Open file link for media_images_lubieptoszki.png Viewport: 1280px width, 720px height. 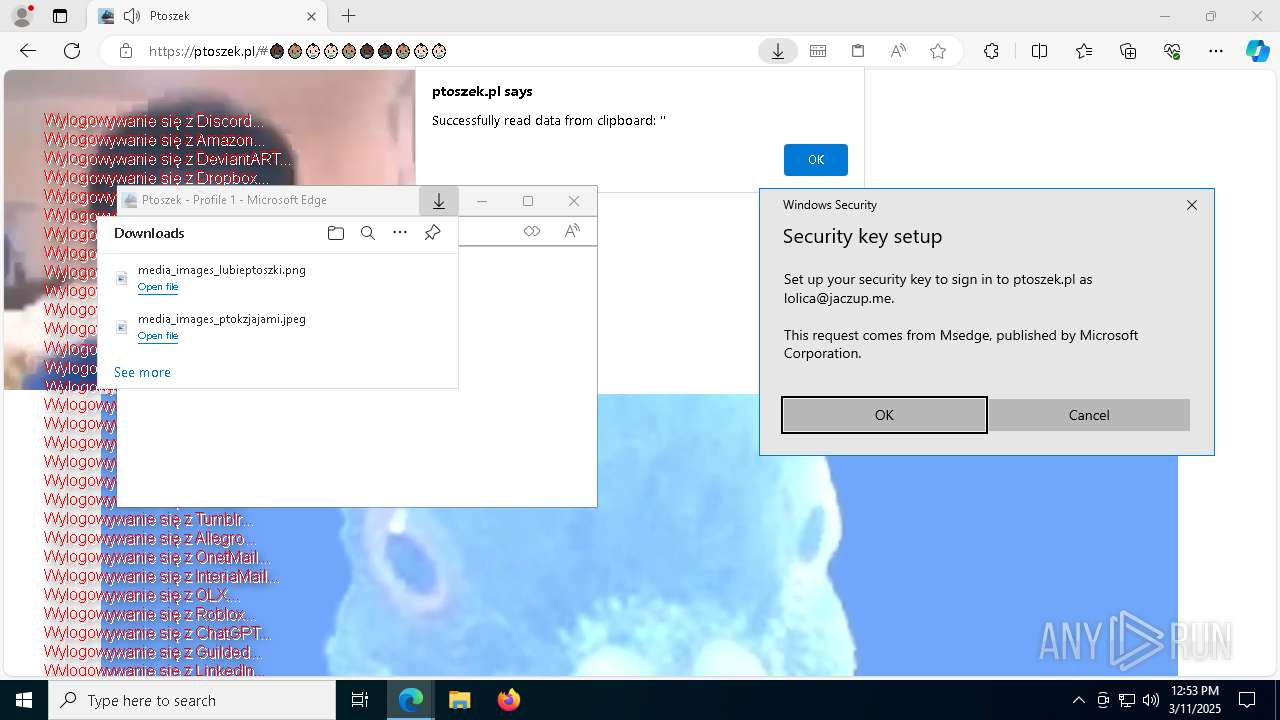[x=158, y=287]
